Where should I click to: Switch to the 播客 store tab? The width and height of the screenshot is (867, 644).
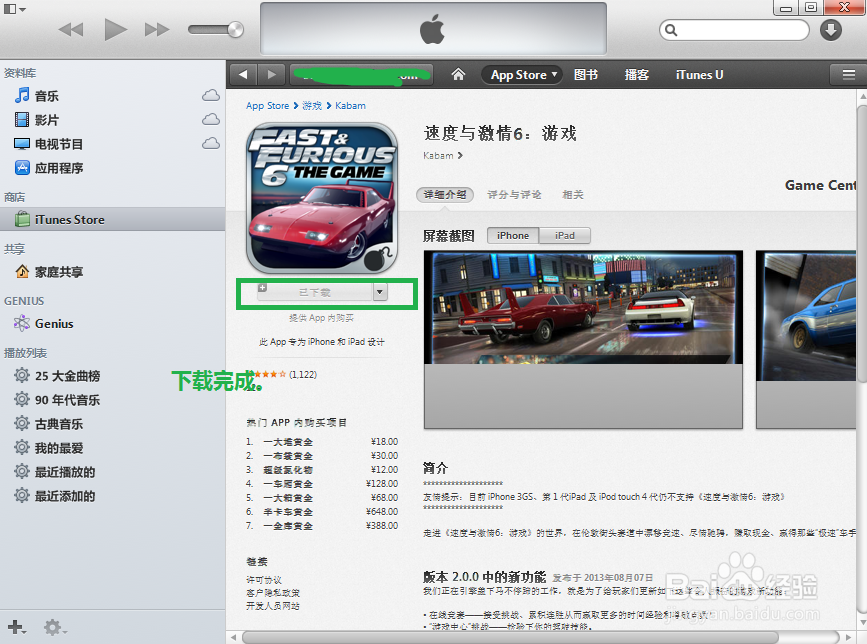tap(636, 75)
